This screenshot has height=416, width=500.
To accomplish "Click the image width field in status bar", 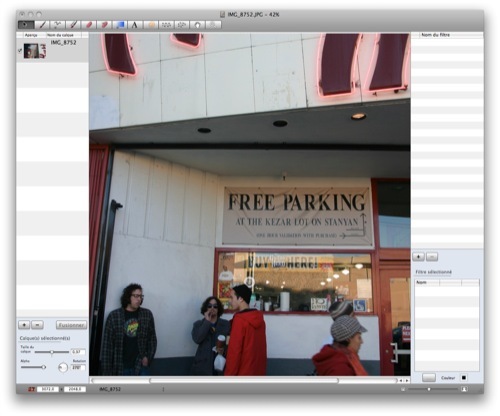I will (48, 389).
